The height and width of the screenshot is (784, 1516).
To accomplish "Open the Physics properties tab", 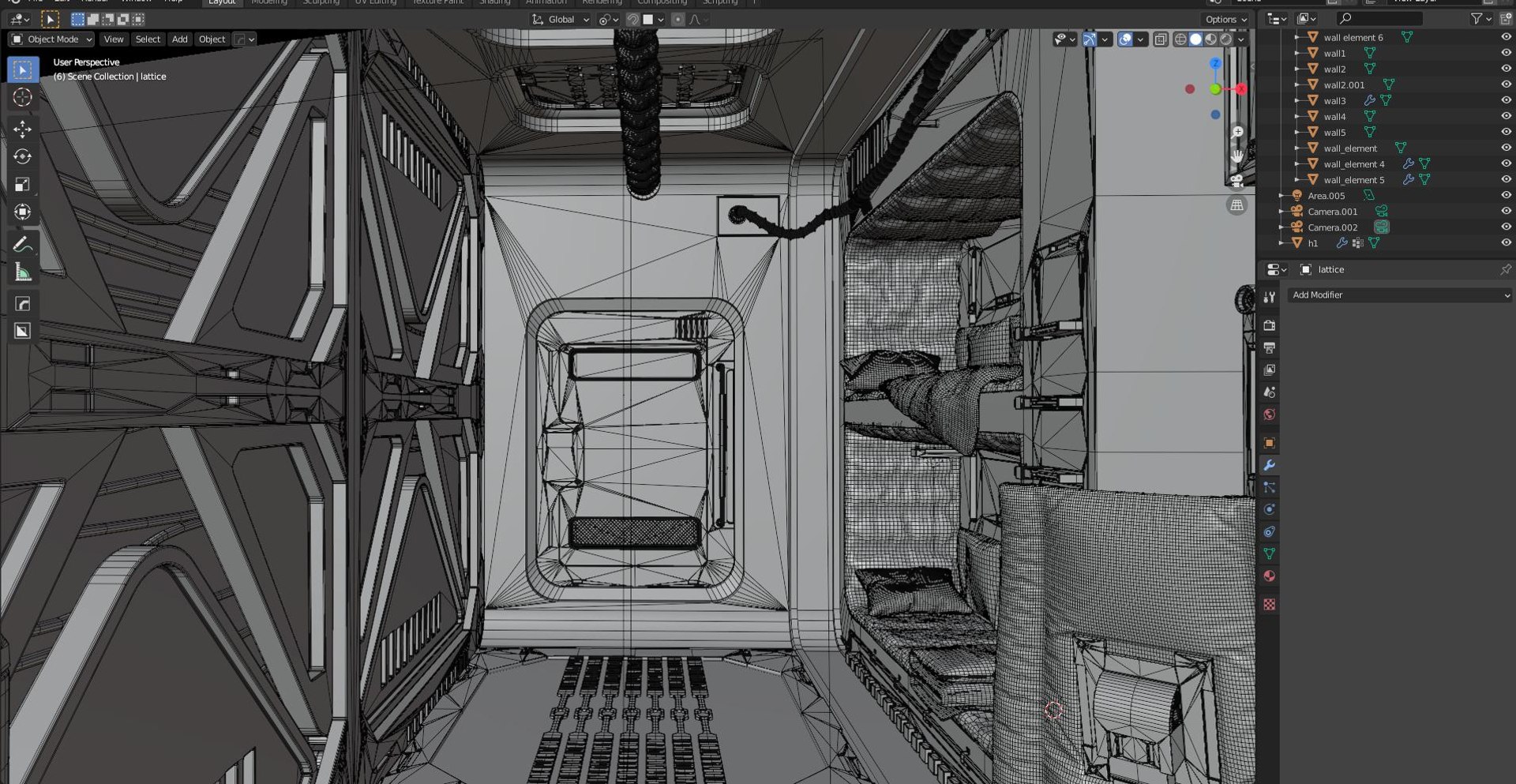I will [1269, 509].
